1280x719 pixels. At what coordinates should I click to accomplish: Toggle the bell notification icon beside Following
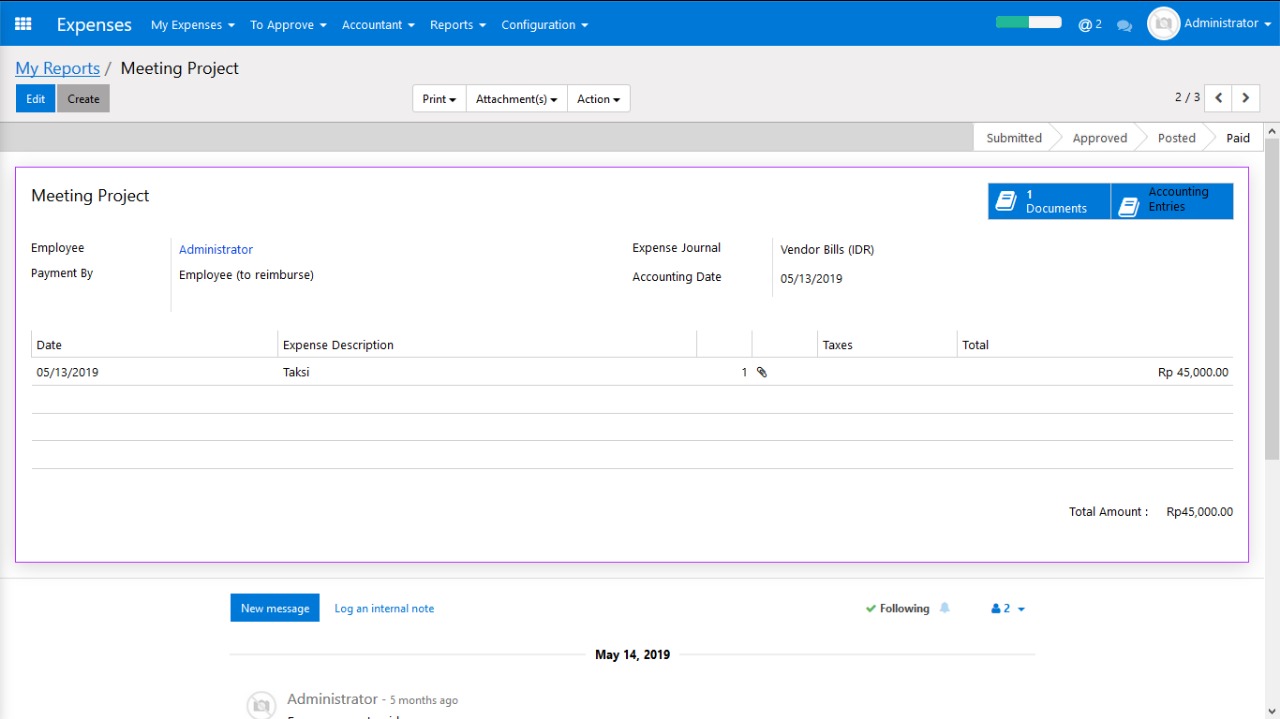pyautogui.click(x=944, y=608)
